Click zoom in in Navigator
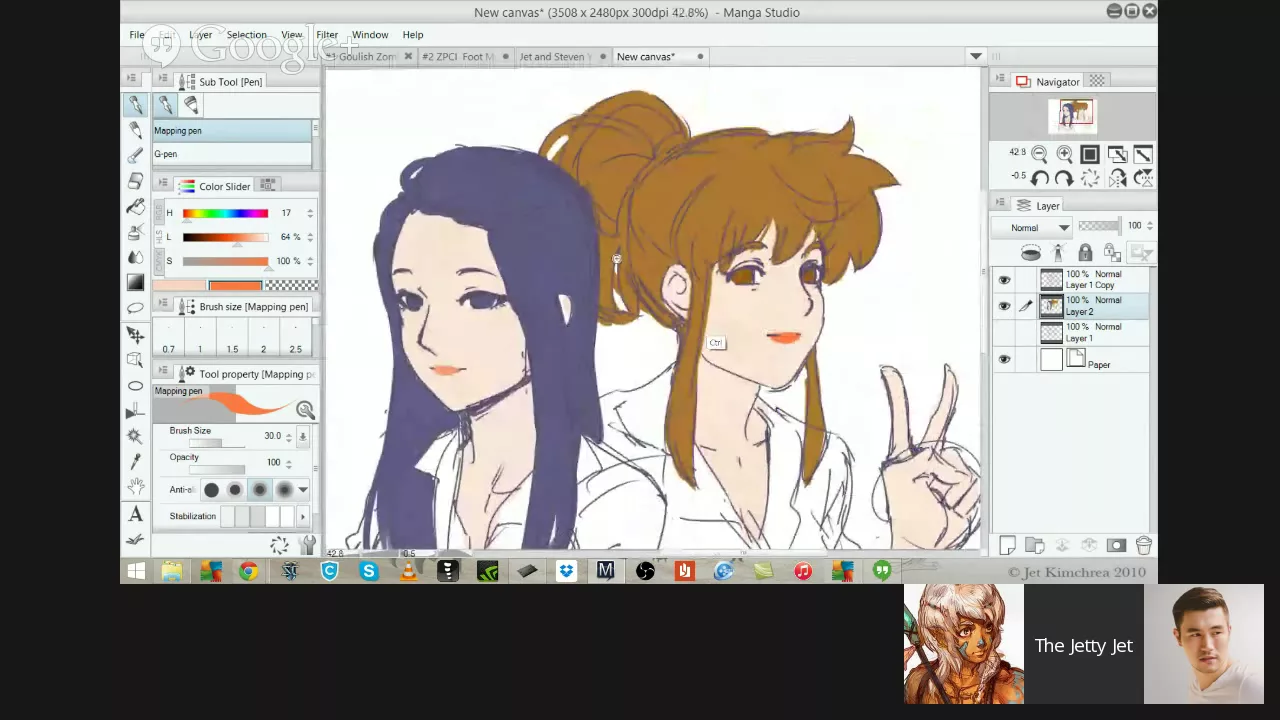Viewport: 1280px width, 720px height. tap(1064, 154)
